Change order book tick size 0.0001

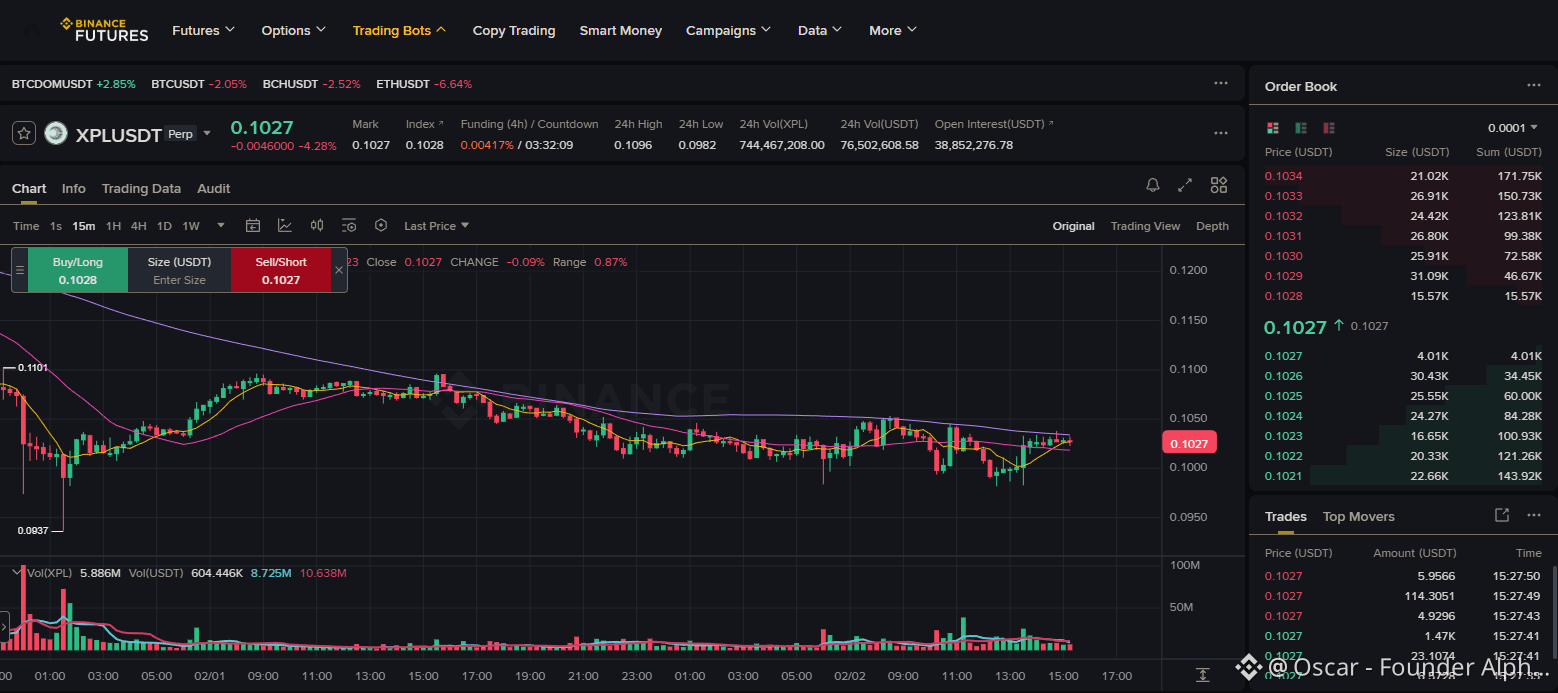tap(1515, 128)
